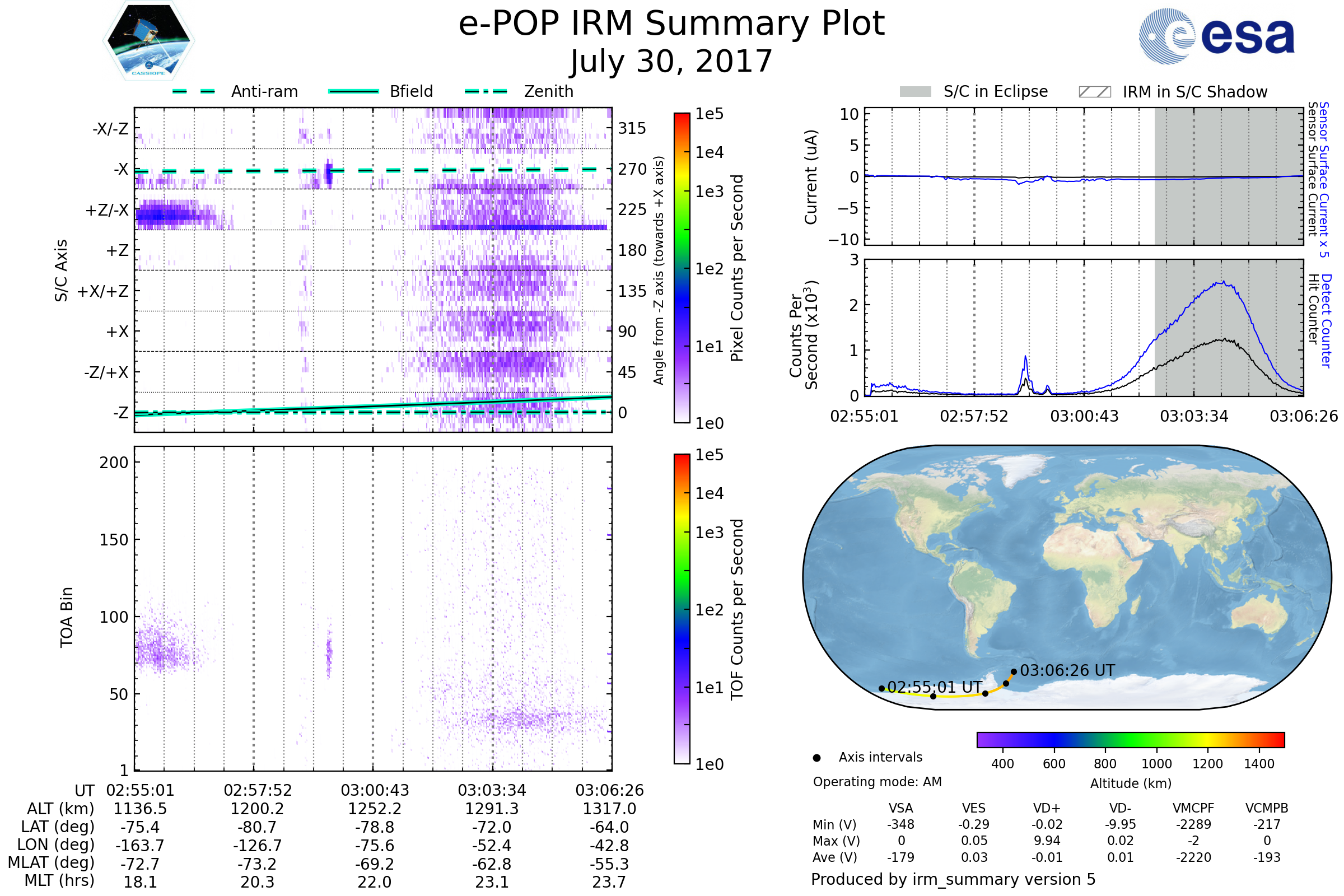
Task: Click the Pixel Counts per Second colorbar
Action: point(682,268)
